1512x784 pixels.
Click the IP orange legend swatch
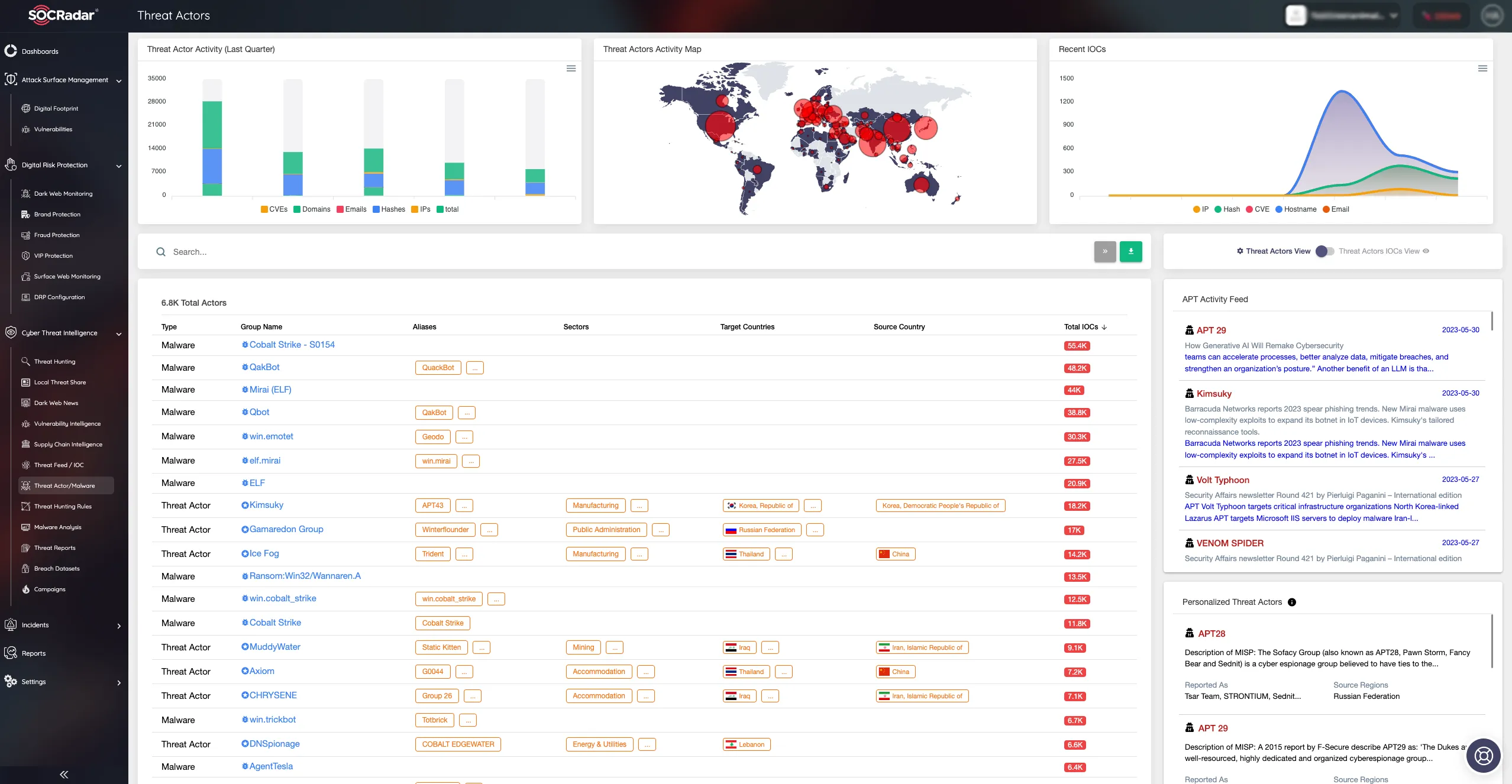(1197, 209)
